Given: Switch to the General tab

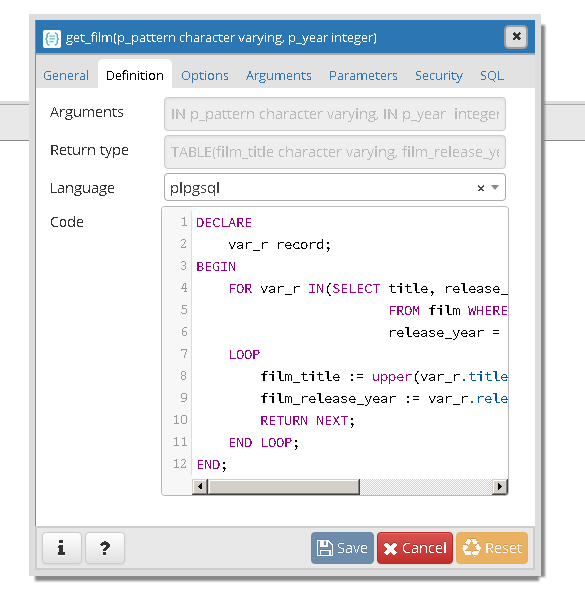Looking at the screenshot, I should click(x=66, y=75).
